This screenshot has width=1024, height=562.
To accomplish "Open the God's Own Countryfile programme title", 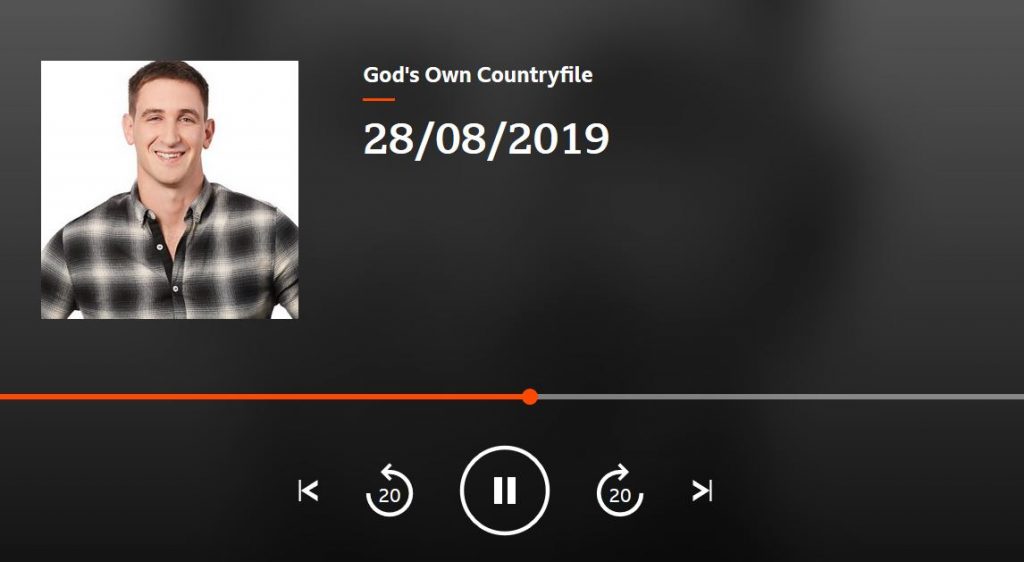I will [477, 75].
